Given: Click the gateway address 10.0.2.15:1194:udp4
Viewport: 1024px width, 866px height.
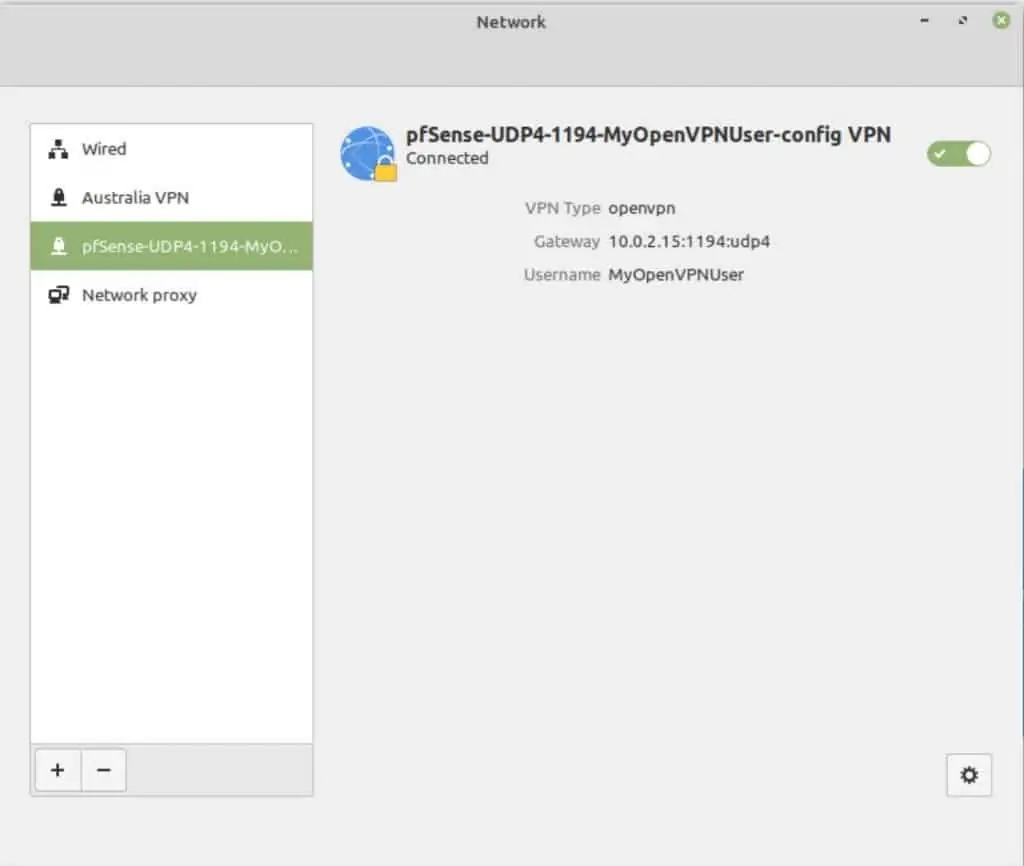Looking at the screenshot, I should [689, 241].
